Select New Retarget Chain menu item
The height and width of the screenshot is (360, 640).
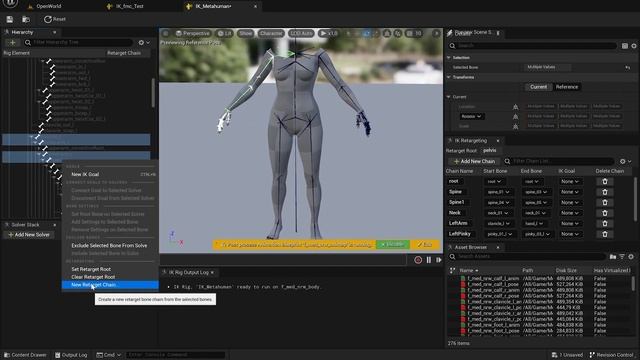click(110, 285)
